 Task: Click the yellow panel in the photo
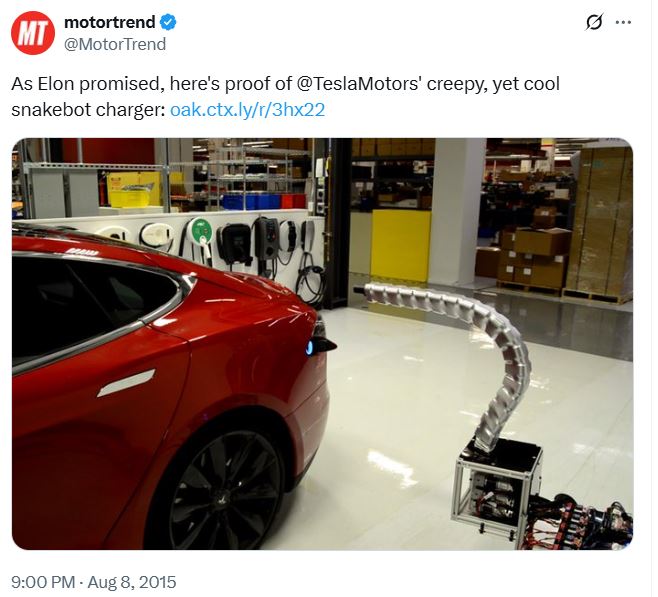400,245
